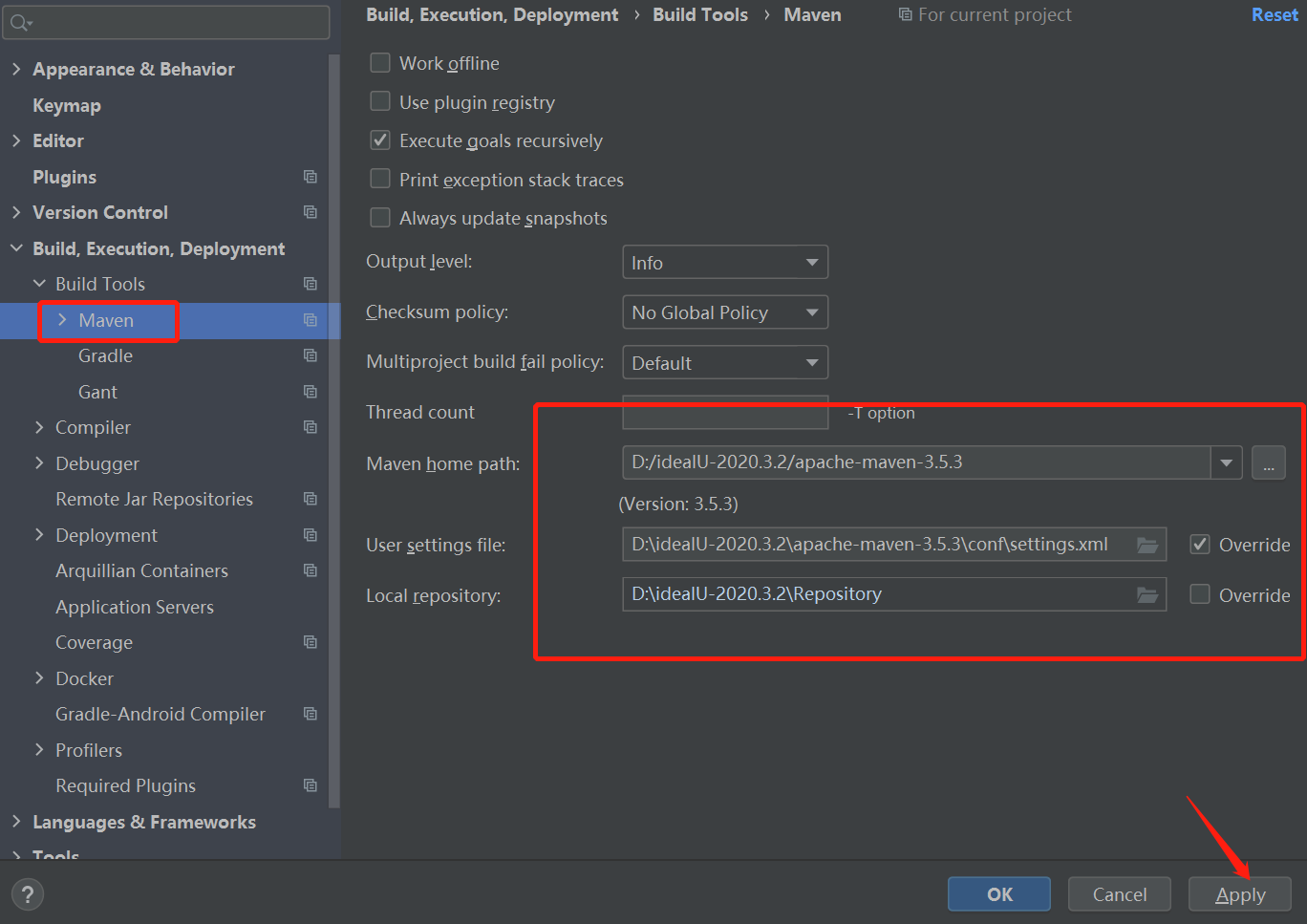Click the project-level icon beside Build Tools
This screenshot has height=924, width=1307.
(311, 284)
